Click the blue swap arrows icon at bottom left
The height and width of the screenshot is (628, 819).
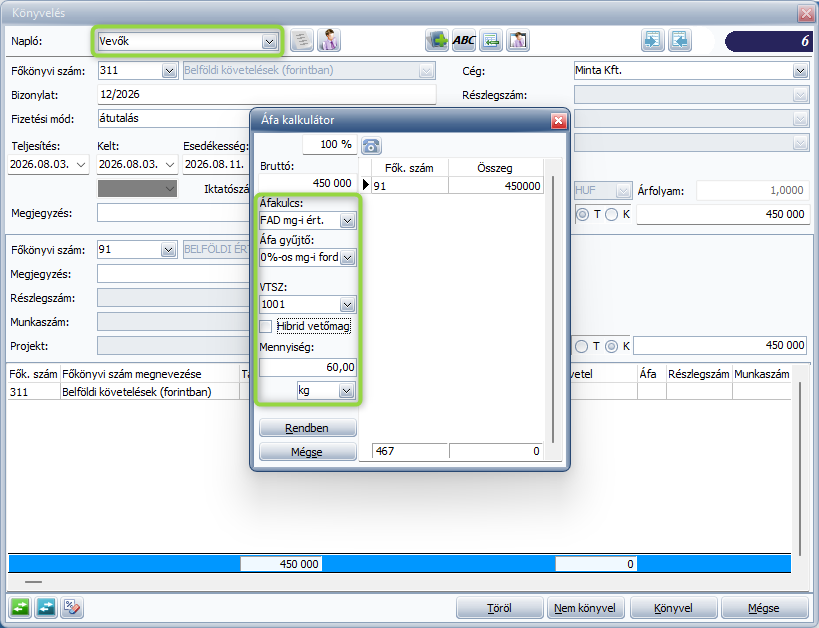point(46,608)
